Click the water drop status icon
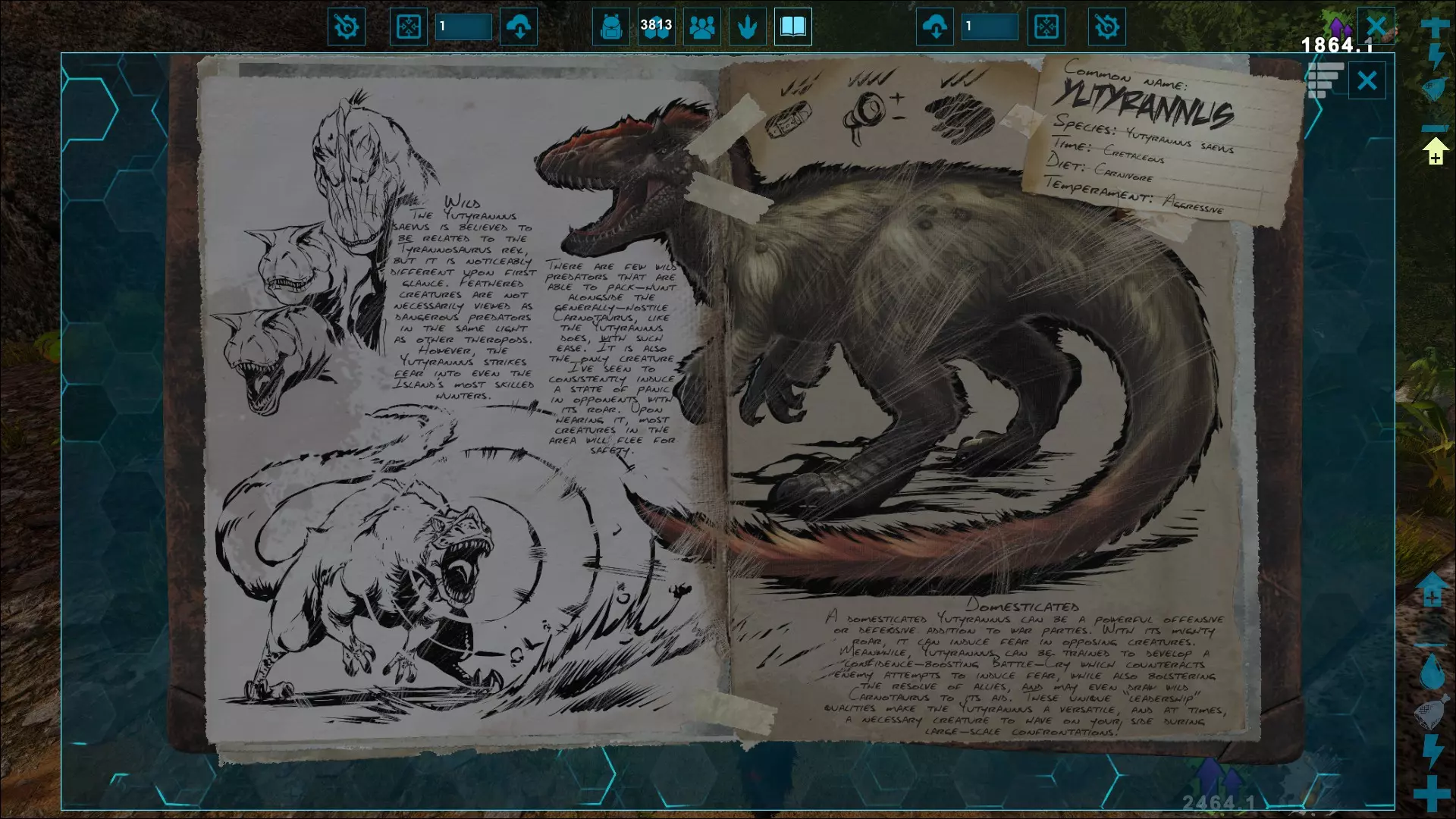 click(1432, 673)
